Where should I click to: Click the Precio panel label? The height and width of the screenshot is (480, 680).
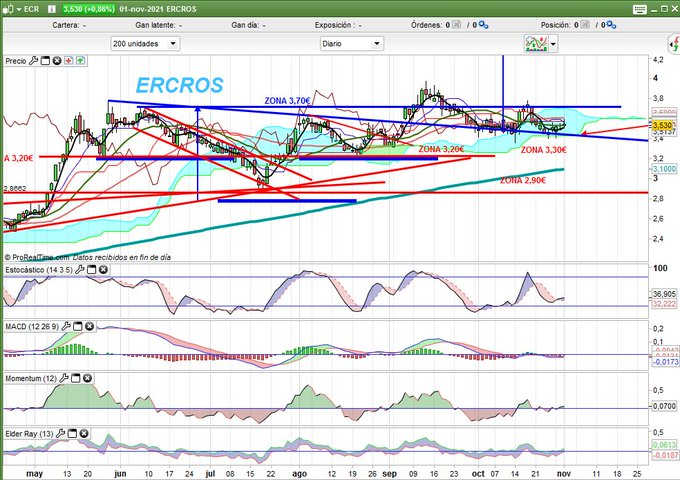coord(16,61)
